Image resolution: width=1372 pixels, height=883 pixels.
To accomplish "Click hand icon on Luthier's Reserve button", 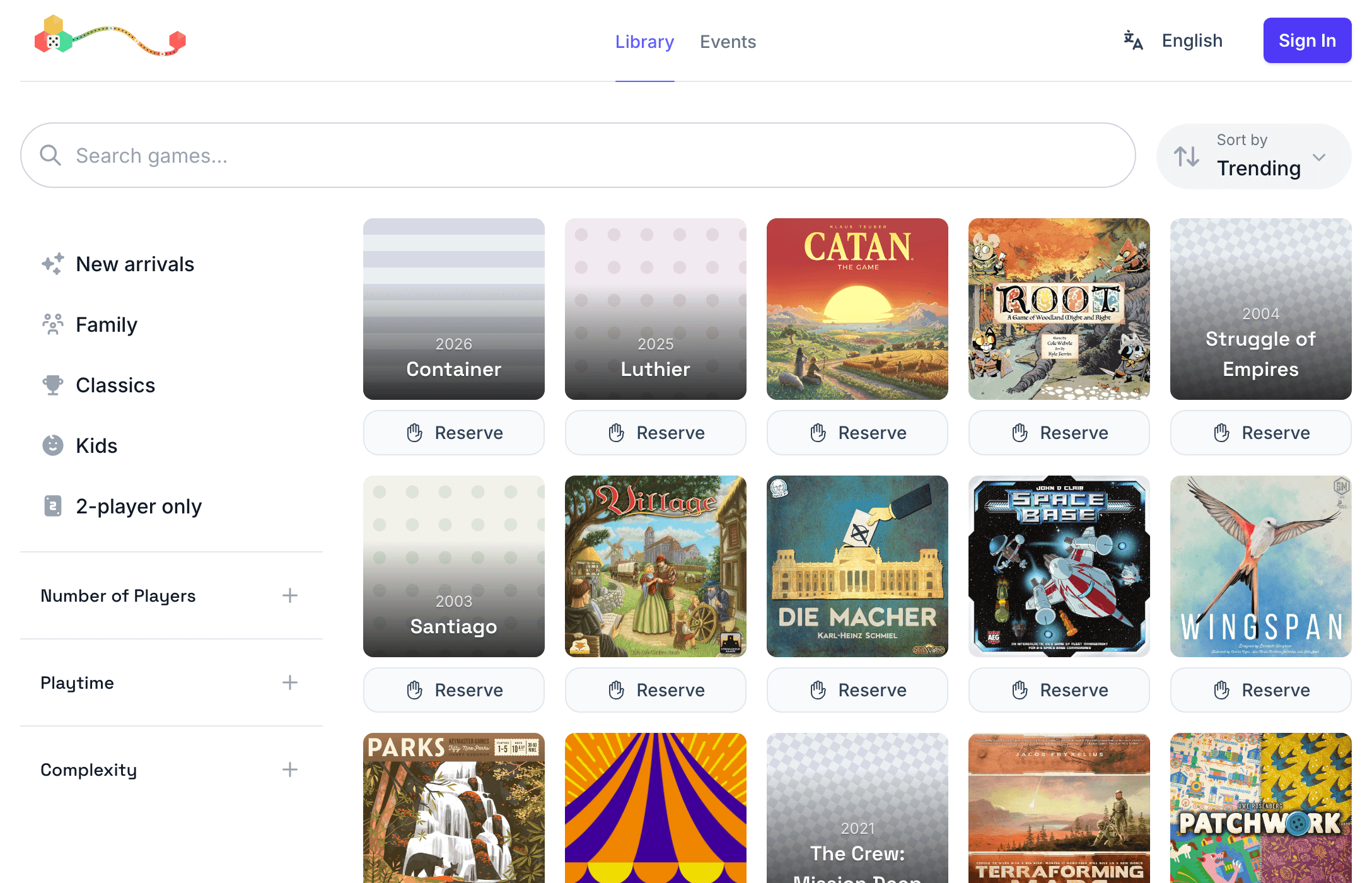I will 616,433.
